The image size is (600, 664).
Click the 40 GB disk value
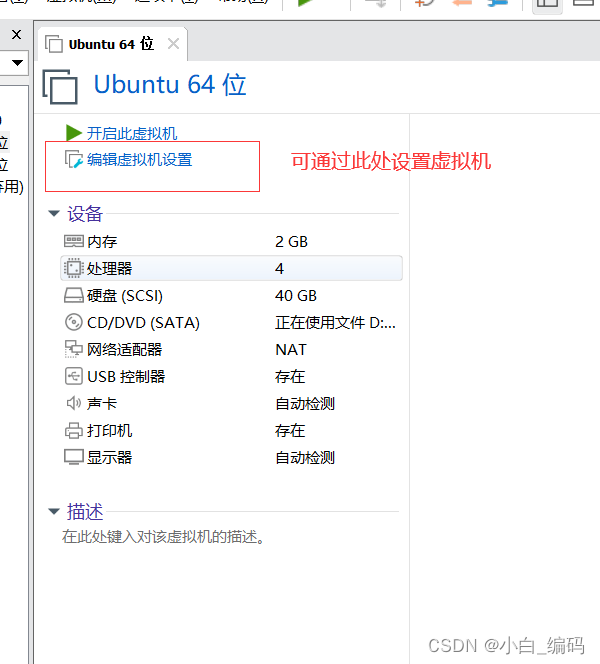pyautogui.click(x=296, y=296)
